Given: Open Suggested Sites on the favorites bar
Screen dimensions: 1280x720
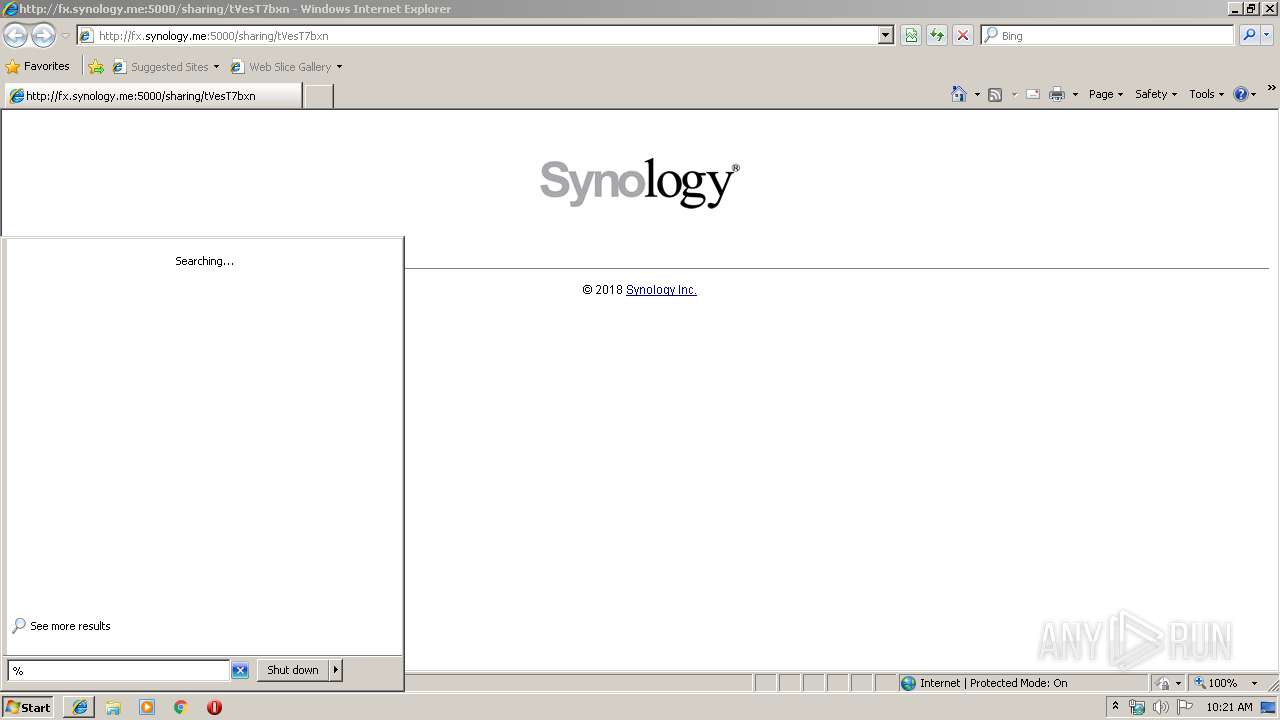Looking at the screenshot, I should (165, 67).
